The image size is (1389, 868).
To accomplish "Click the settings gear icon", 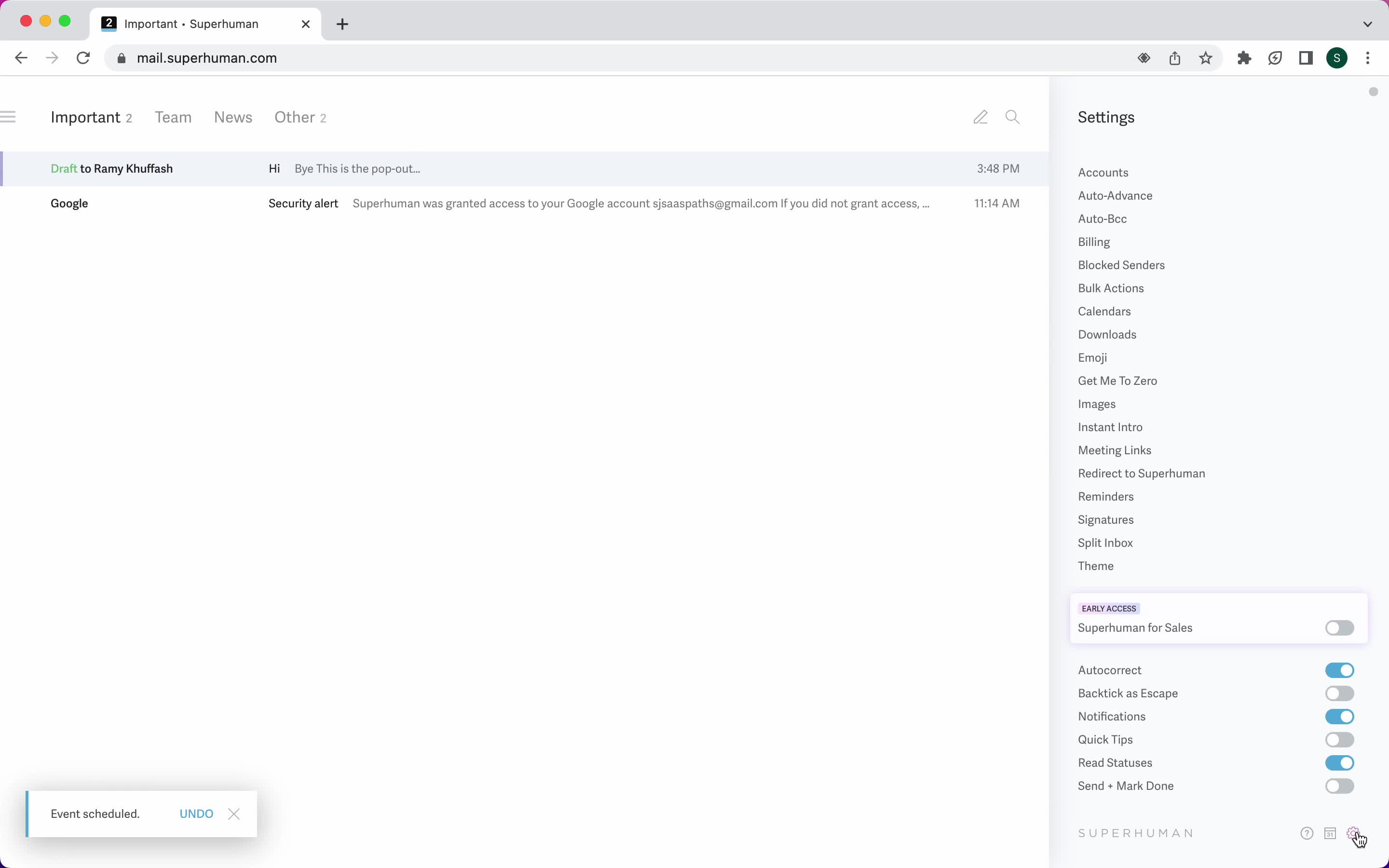I will point(1353,833).
